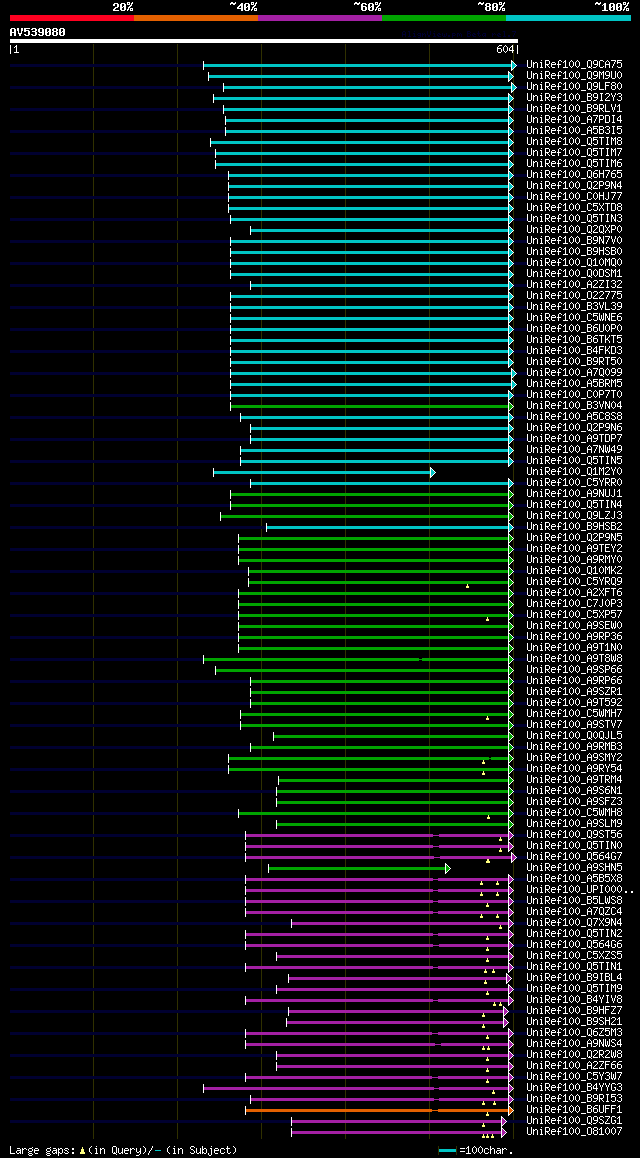Select the AV539080 query name
Screen dimensions: 640x1158
pyautogui.click(x=38, y=32)
